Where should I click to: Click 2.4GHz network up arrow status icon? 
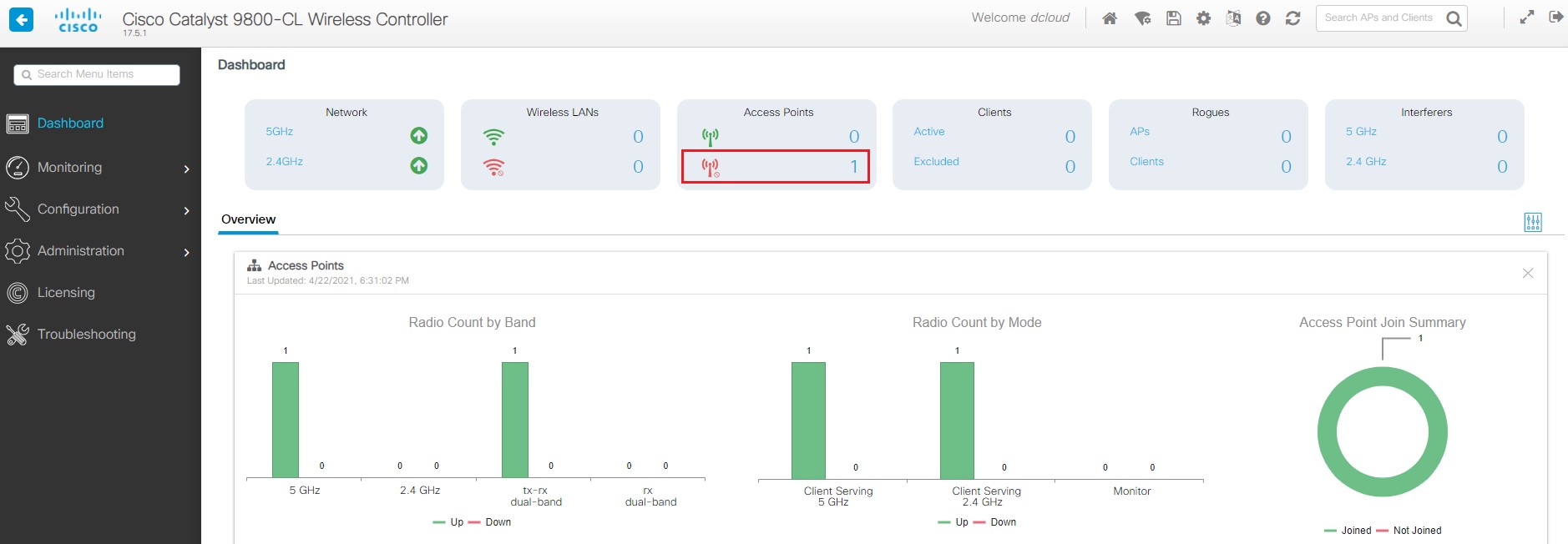pos(419,165)
